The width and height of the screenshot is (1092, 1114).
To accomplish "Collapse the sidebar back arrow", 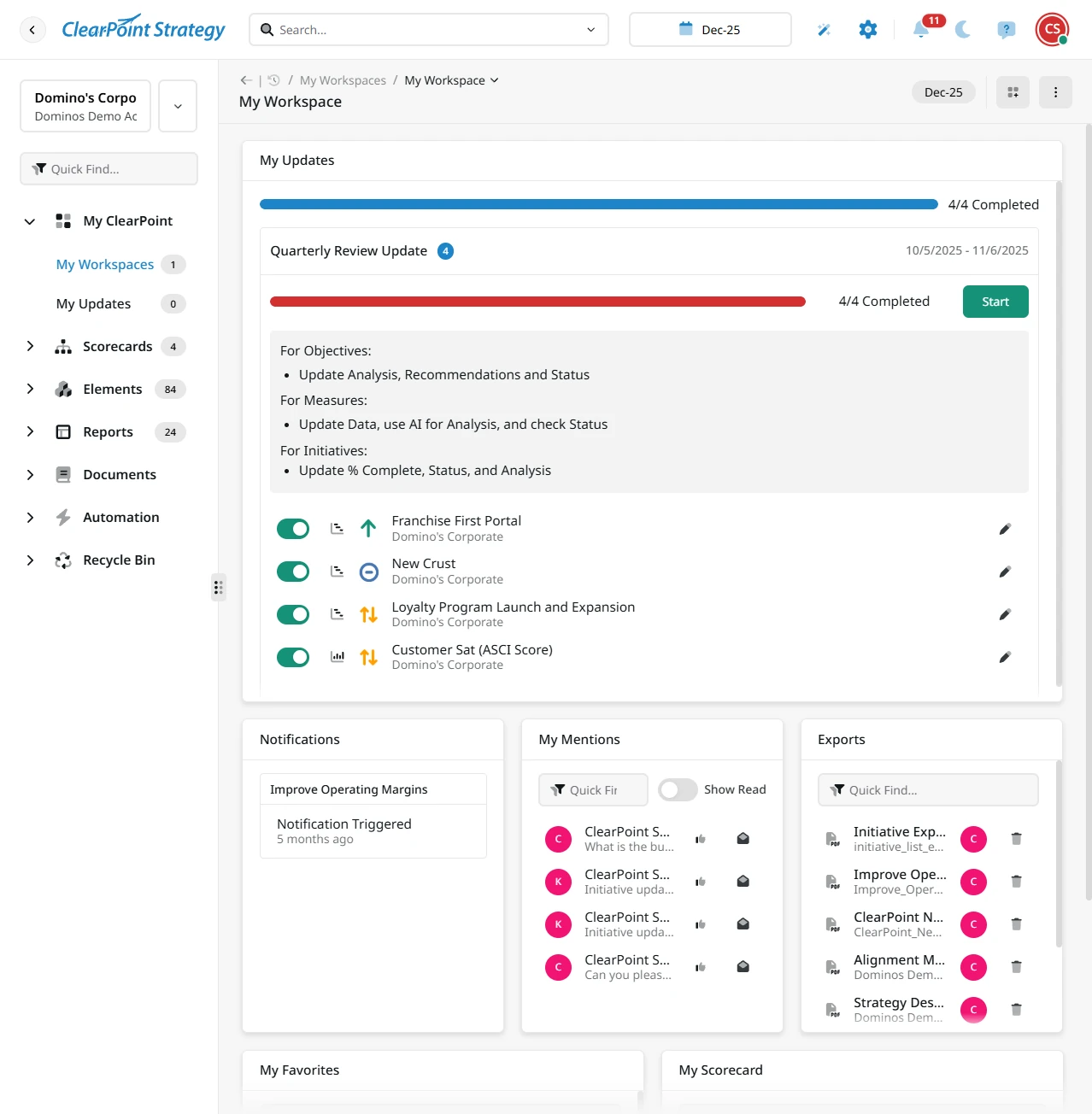I will 32,30.
